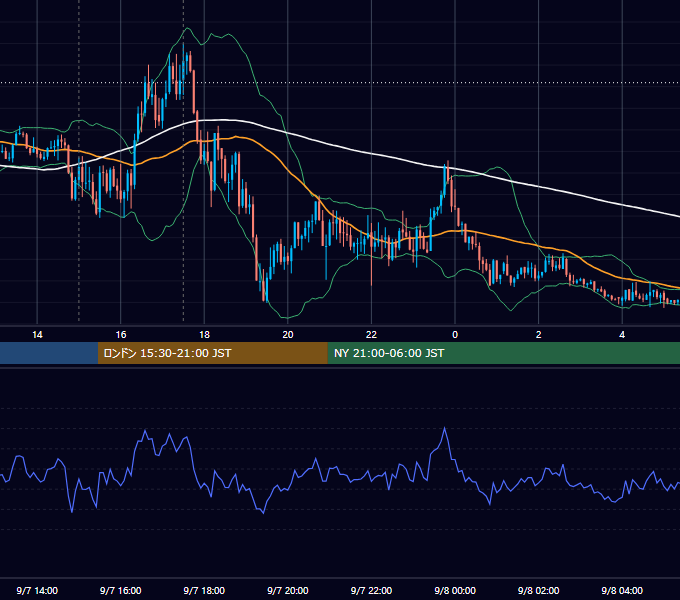680x600 pixels.
Task: Click the hour label 0 on the price chart axis
Action: click(x=455, y=334)
